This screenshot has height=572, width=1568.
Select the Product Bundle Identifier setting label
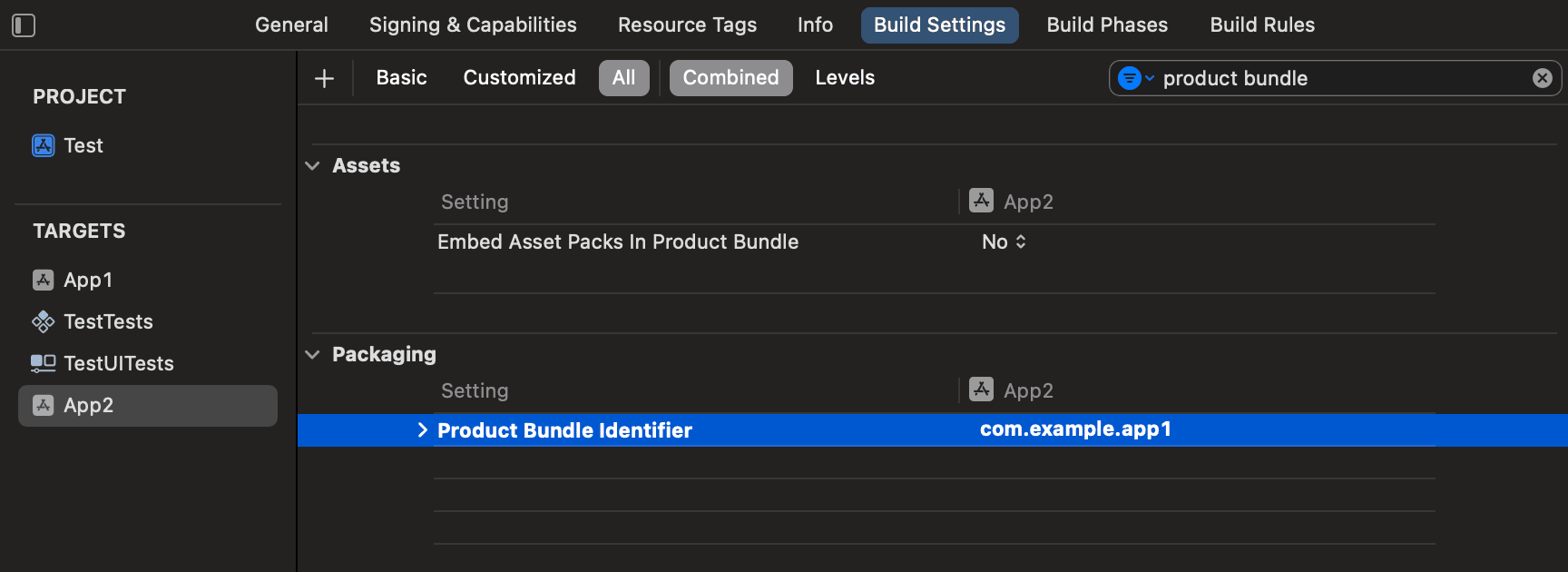tap(564, 430)
